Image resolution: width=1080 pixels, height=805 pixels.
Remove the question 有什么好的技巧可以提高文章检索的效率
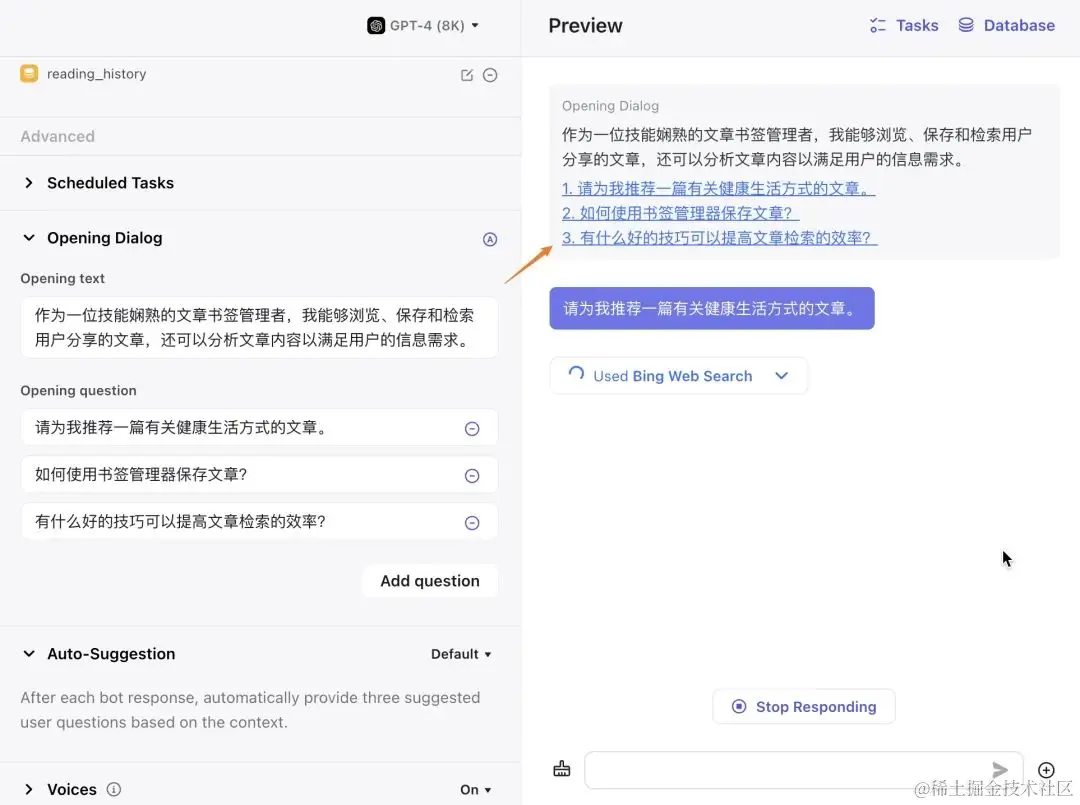click(x=472, y=523)
